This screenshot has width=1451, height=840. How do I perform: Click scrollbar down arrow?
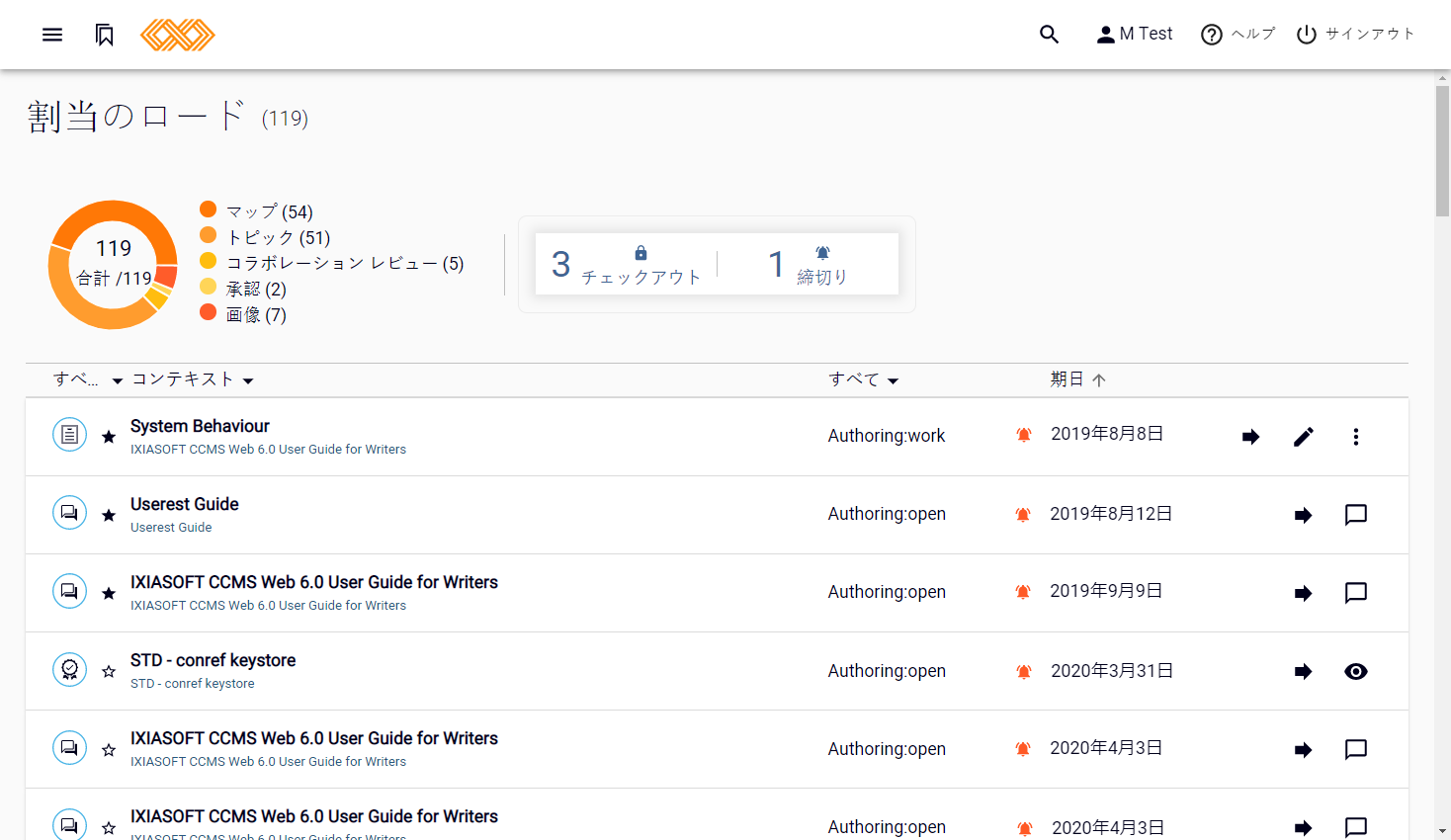[x=1443, y=832]
